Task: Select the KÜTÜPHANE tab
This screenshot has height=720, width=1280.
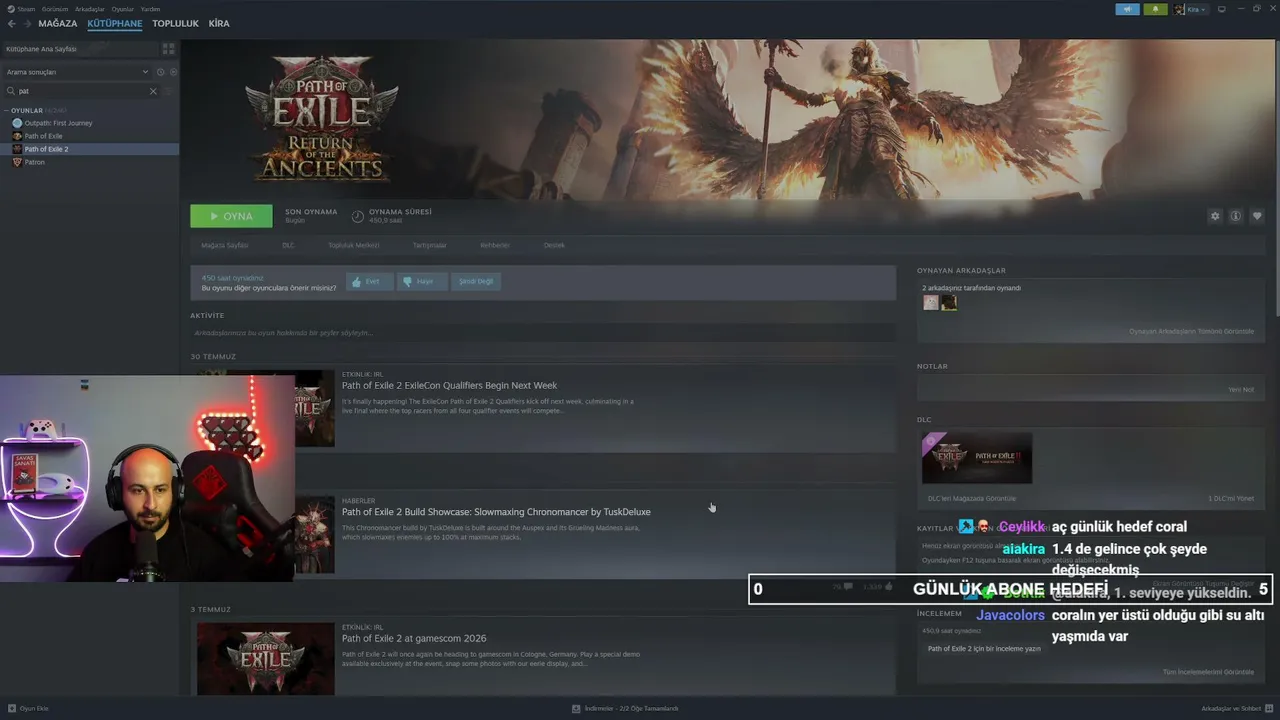Action: click(115, 24)
